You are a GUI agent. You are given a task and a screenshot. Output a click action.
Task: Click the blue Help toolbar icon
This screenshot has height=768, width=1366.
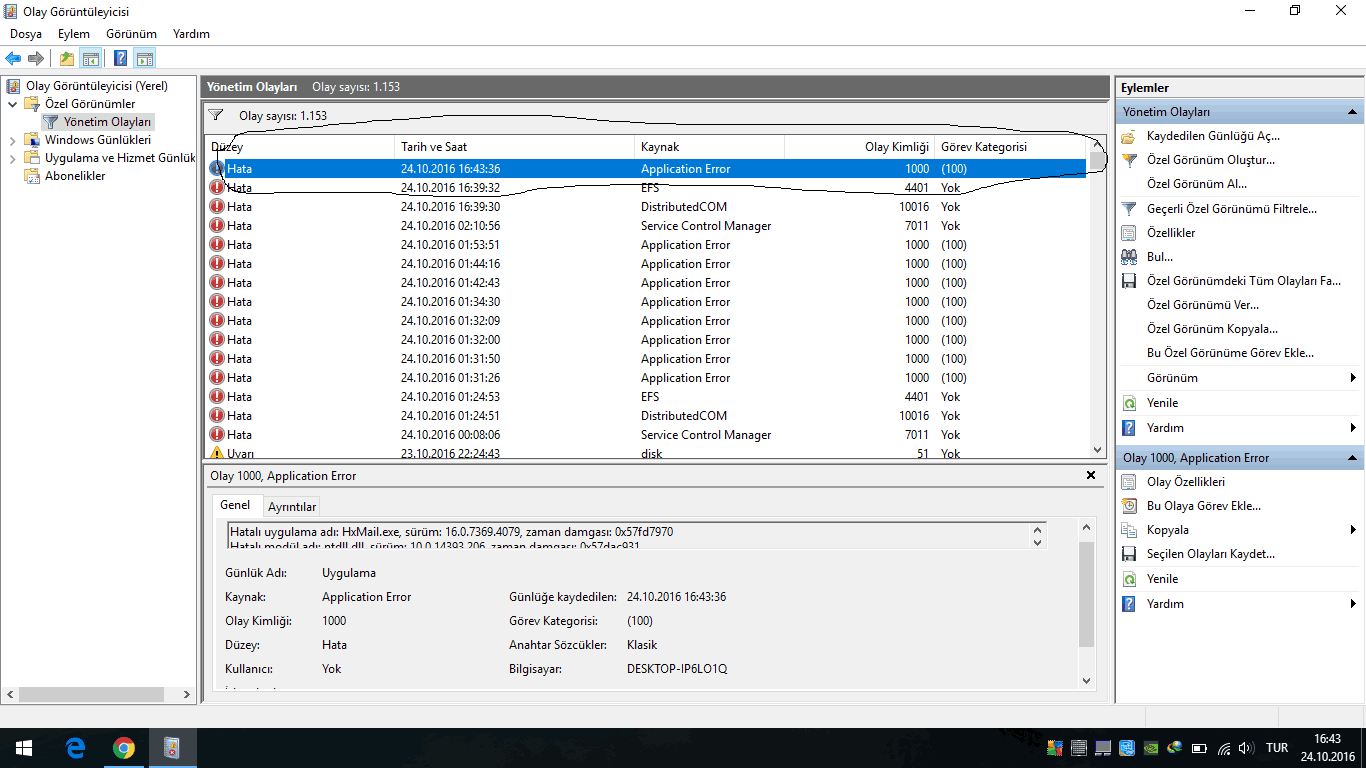coord(120,59)
